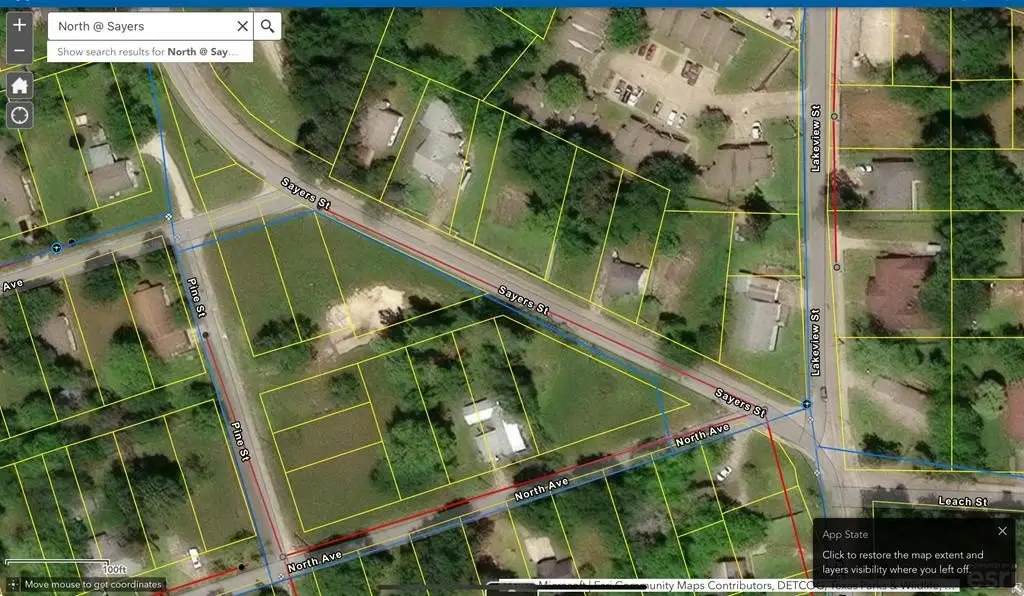Image resolution: width=1024 pixels, height=596 pixels.
Task: Run search with magnifying glass icon
Action: [268, 26]
